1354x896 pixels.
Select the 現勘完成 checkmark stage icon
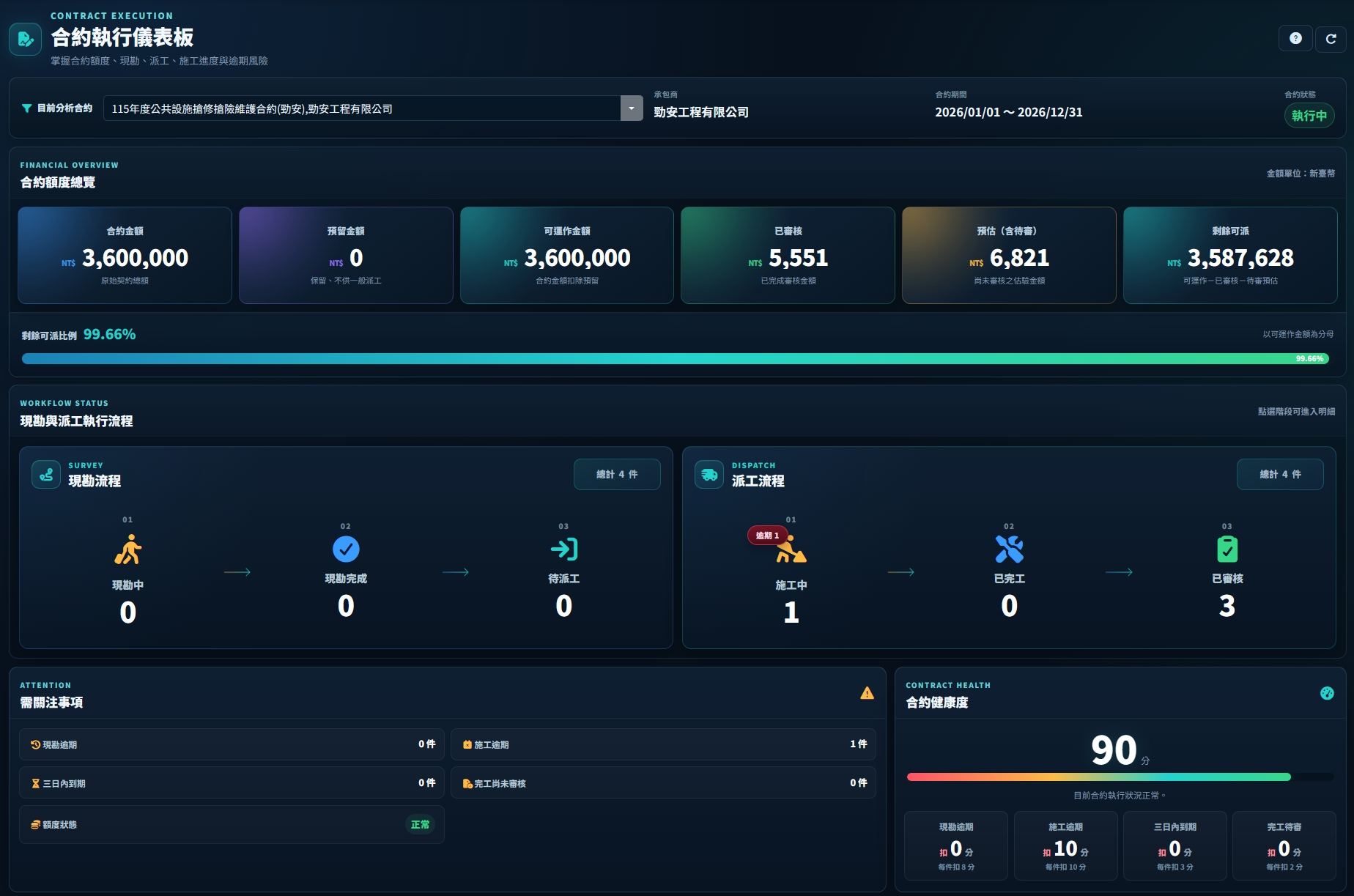tap(346, 549)
